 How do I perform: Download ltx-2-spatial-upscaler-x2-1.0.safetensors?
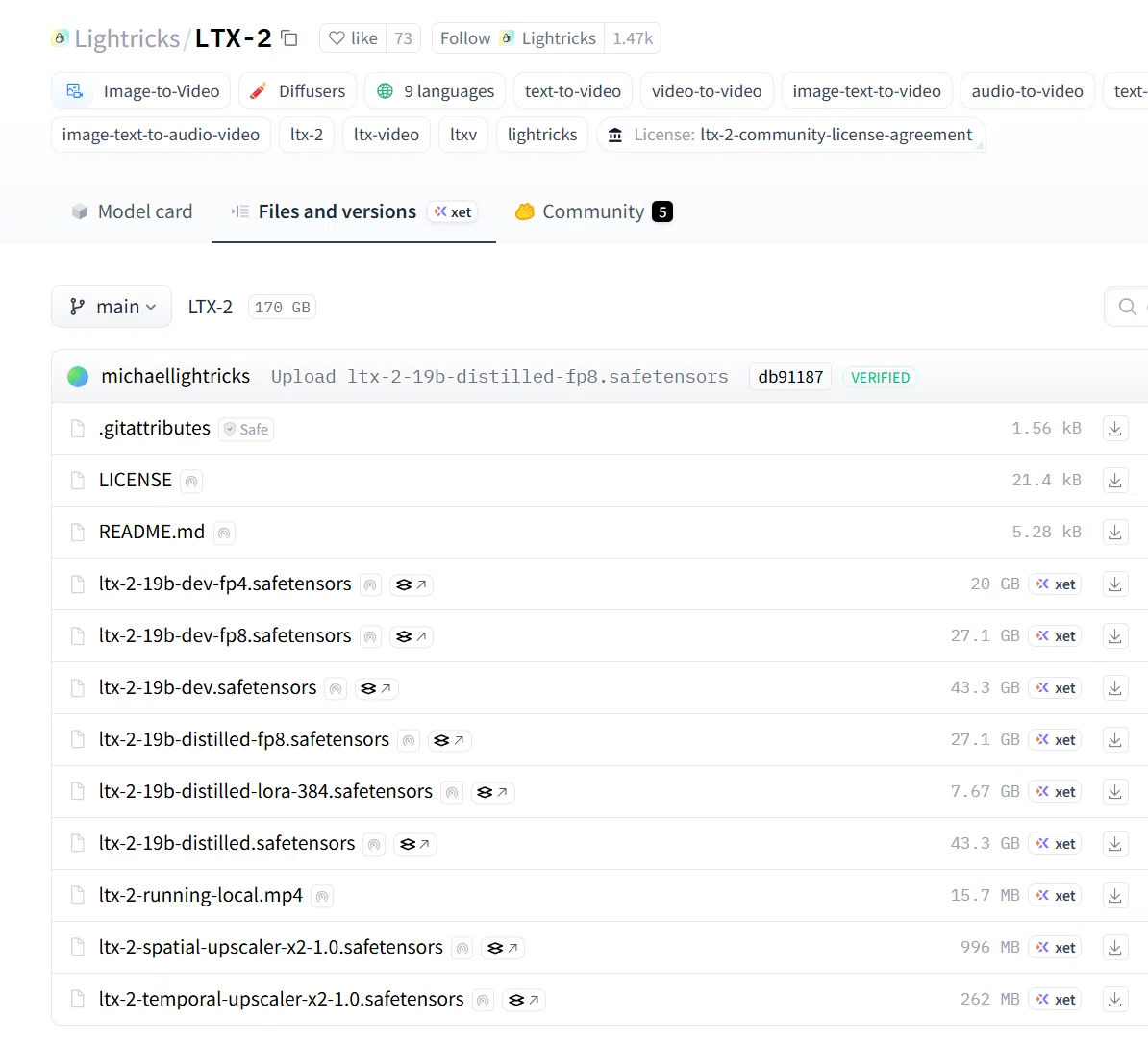pyautogui.click(x=1115, y=948)
